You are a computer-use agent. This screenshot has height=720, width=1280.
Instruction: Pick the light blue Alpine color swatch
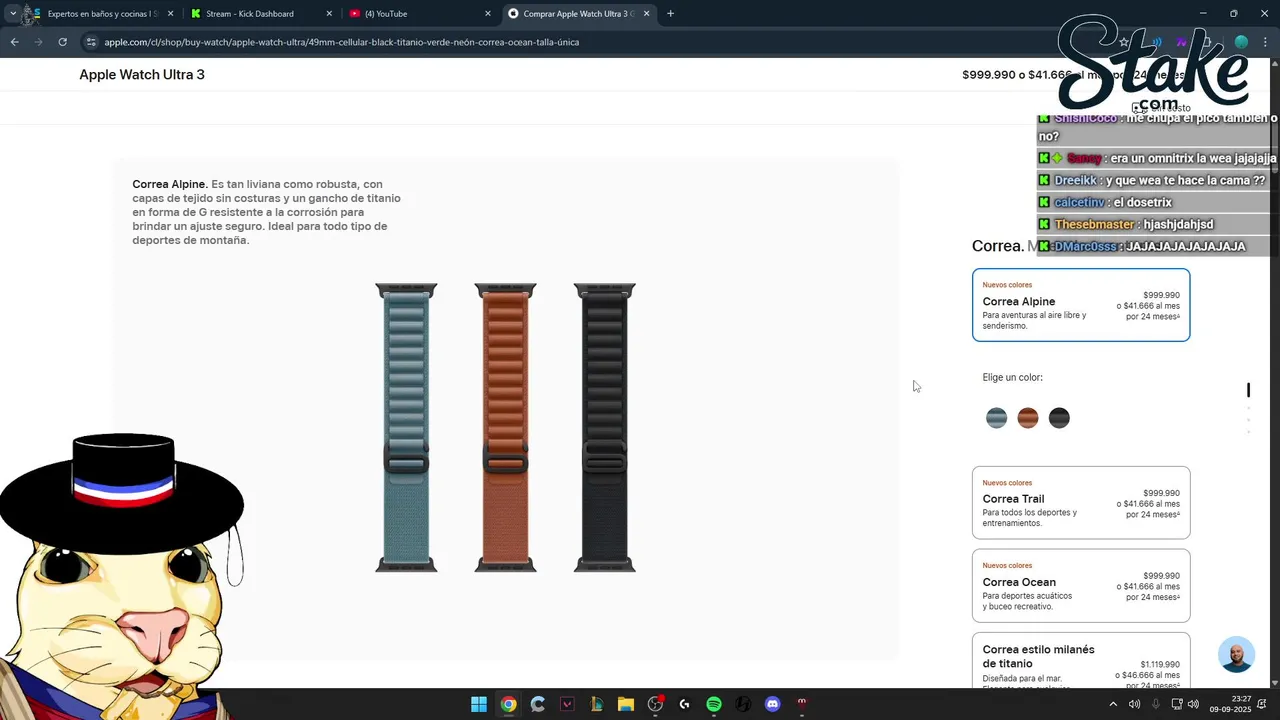(x=996, y=418)
